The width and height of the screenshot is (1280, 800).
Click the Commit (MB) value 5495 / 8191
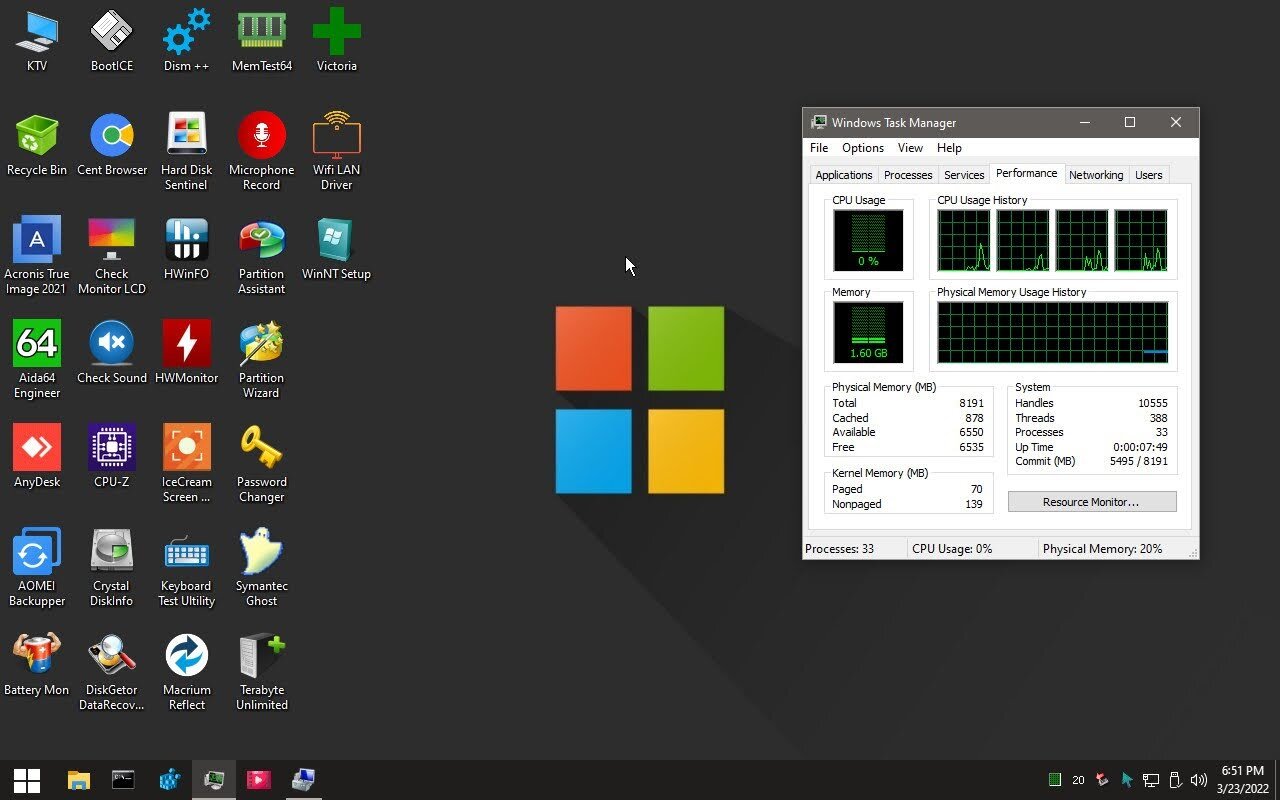coord(1138,462)
